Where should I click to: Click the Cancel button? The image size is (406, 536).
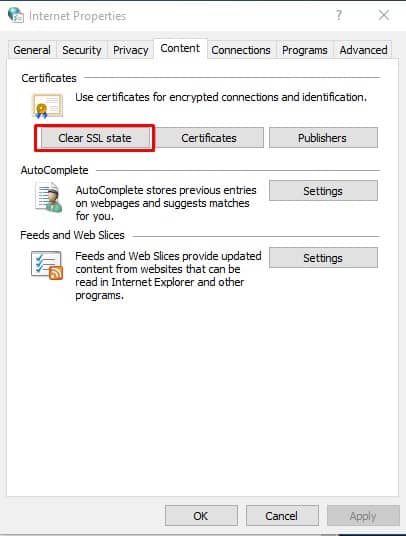click(282, 515)
